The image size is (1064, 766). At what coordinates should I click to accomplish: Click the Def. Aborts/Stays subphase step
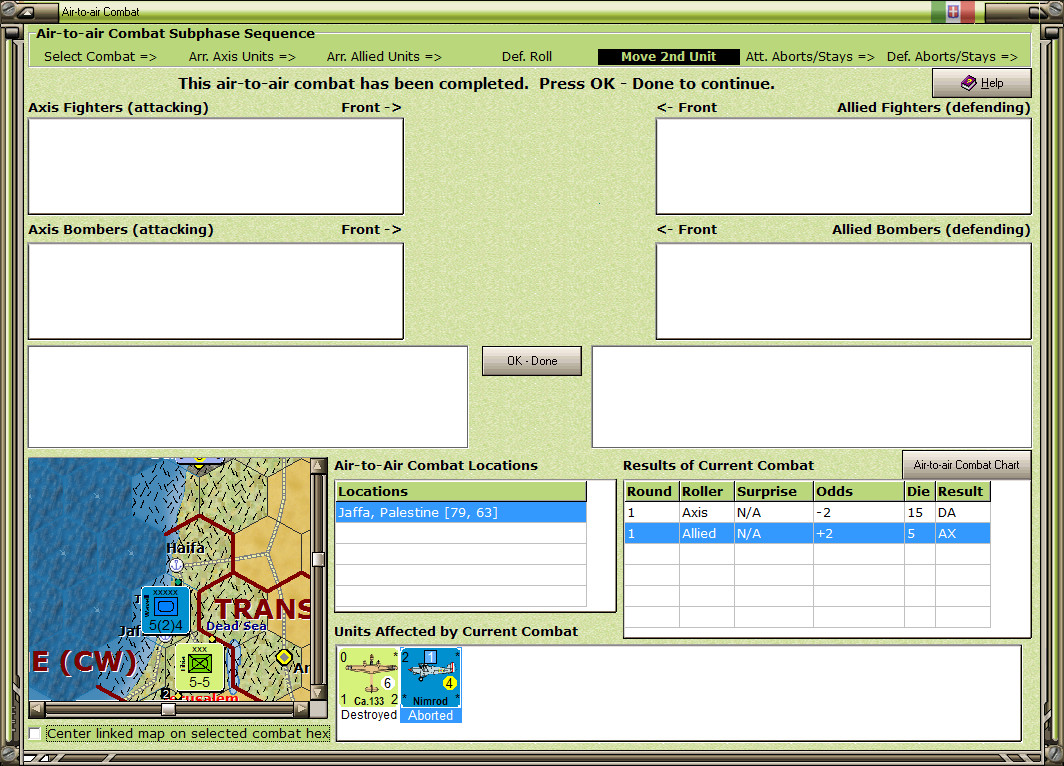tap(952, 57)
